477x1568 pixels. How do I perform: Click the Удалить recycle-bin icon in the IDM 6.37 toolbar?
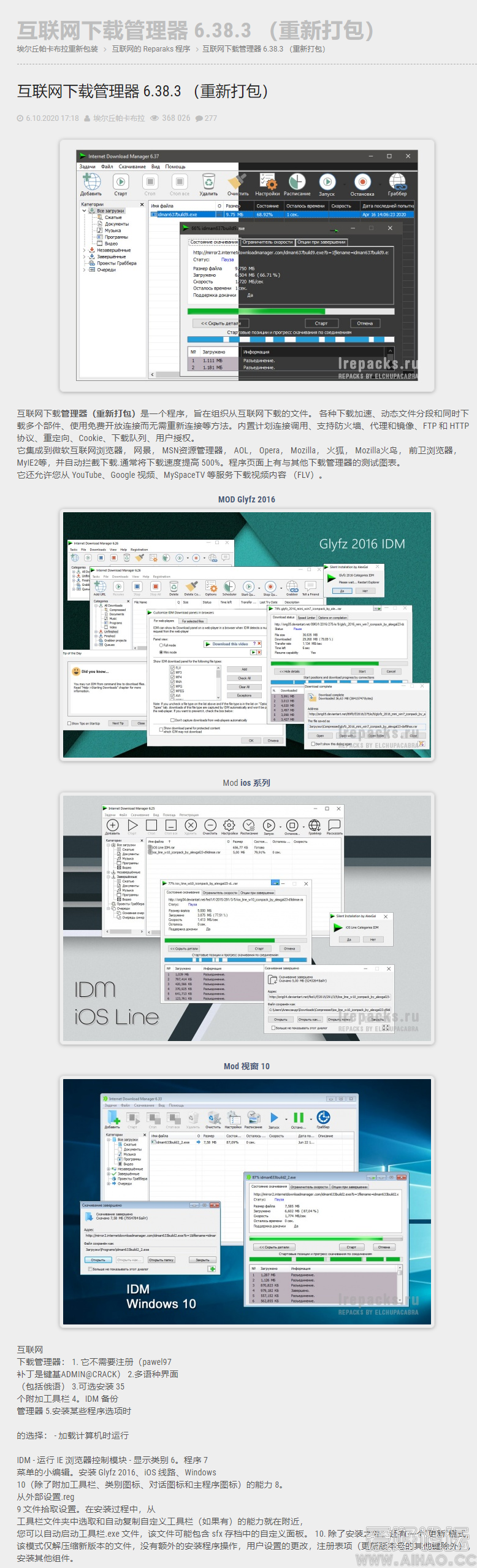tap(209, 182)
